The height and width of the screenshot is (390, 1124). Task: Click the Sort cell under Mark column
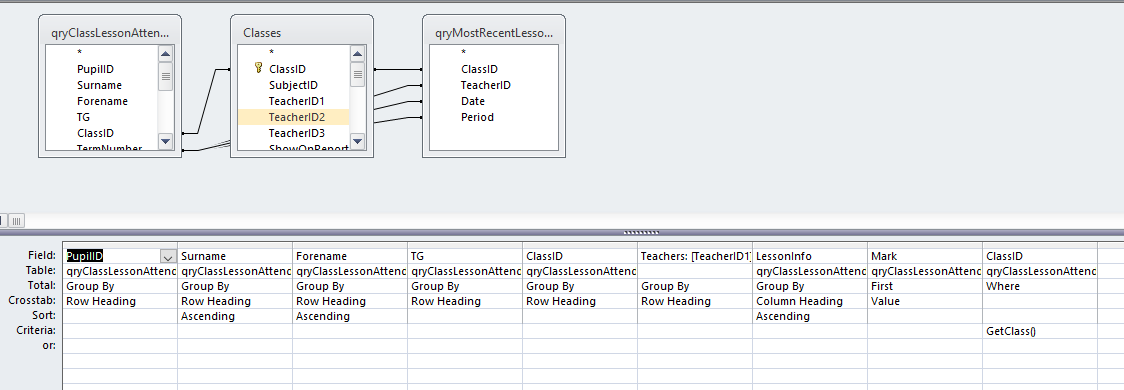[x=925, y=316]
